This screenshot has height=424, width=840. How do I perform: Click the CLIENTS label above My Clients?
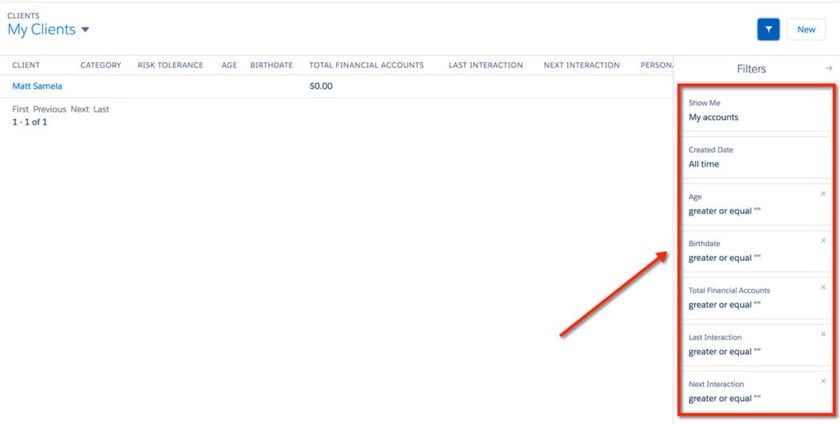[x=23, y=16]
